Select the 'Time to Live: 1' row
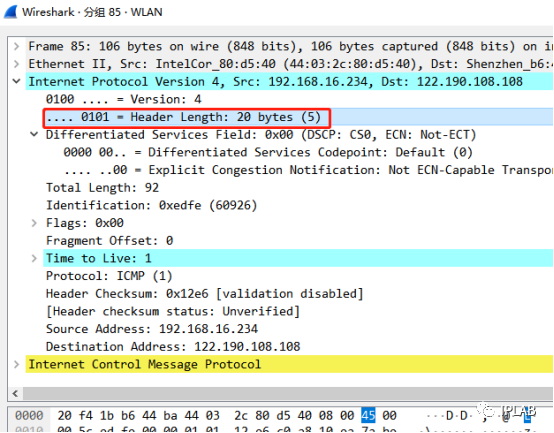Viewport: 554px width, 433px height. 298,258
